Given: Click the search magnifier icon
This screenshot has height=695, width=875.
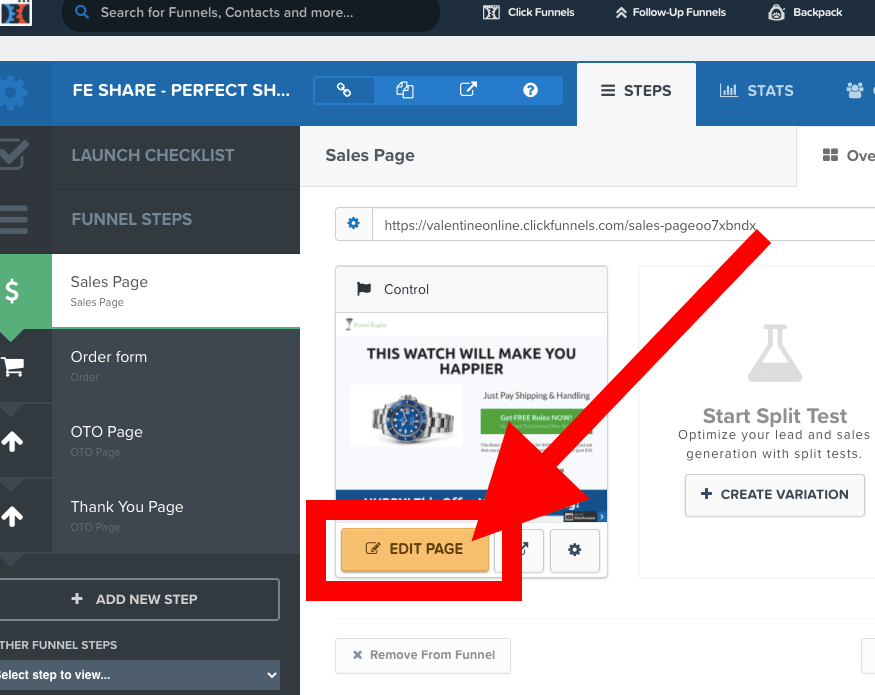Looking at the screenshot, I should (x=81, y=12).
